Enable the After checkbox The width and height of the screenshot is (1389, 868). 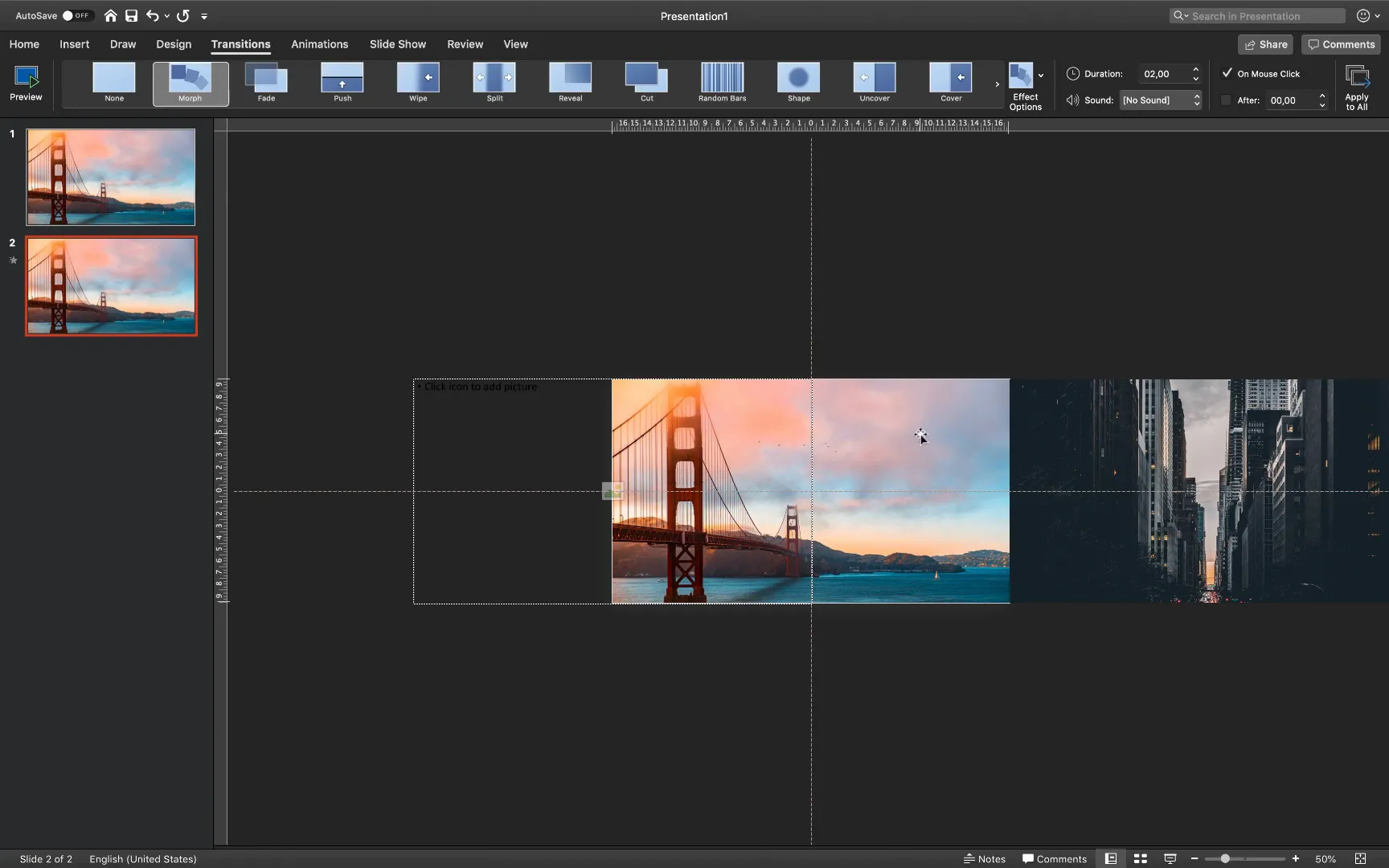click(1226, 100)
